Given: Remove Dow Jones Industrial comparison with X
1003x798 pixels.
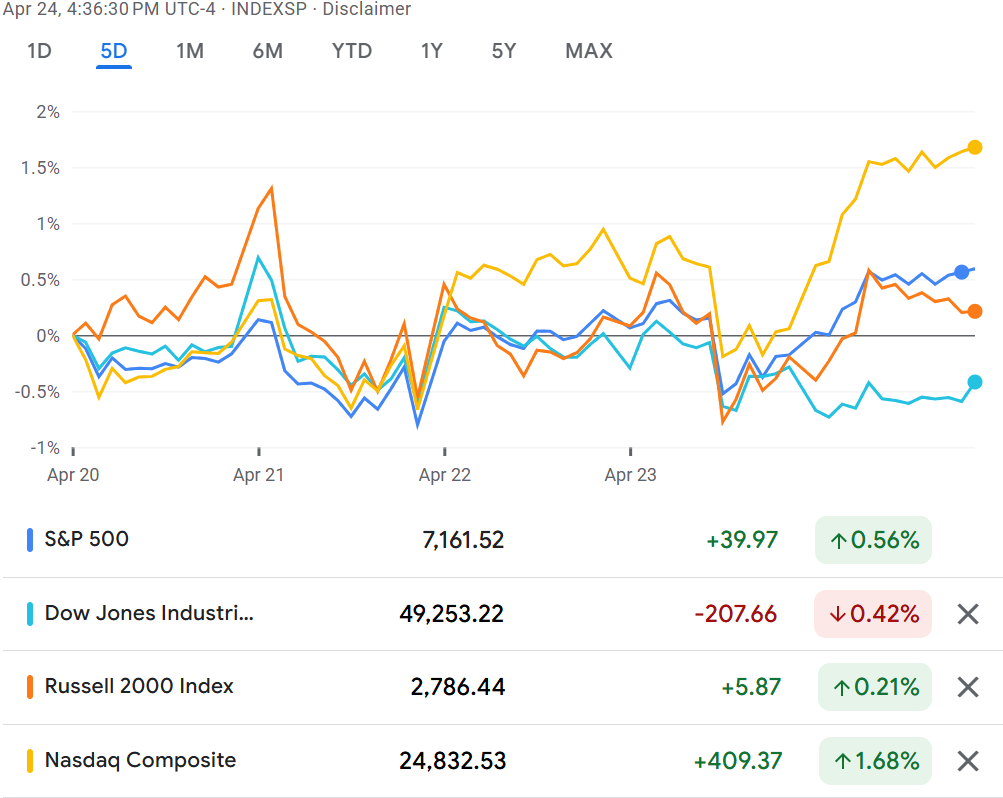Looking at the screenshot, I should [x=967, y=614].
